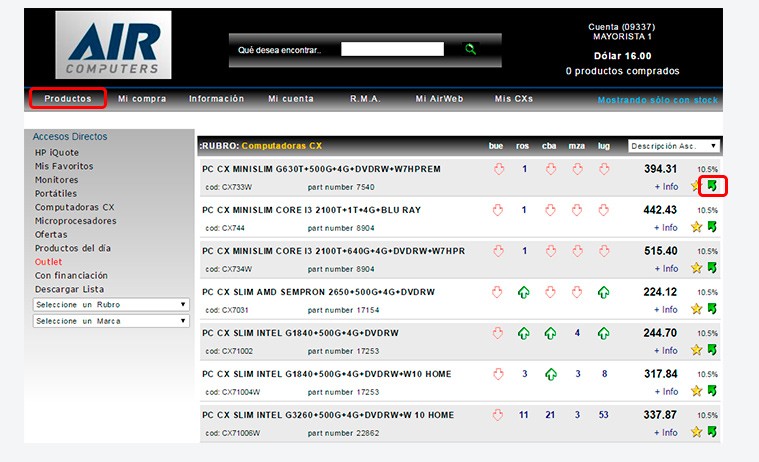The height and width of the screenshot is (462, 759).
Task: Click product code cod: CX71004W
Action: (x=232, y=392)
